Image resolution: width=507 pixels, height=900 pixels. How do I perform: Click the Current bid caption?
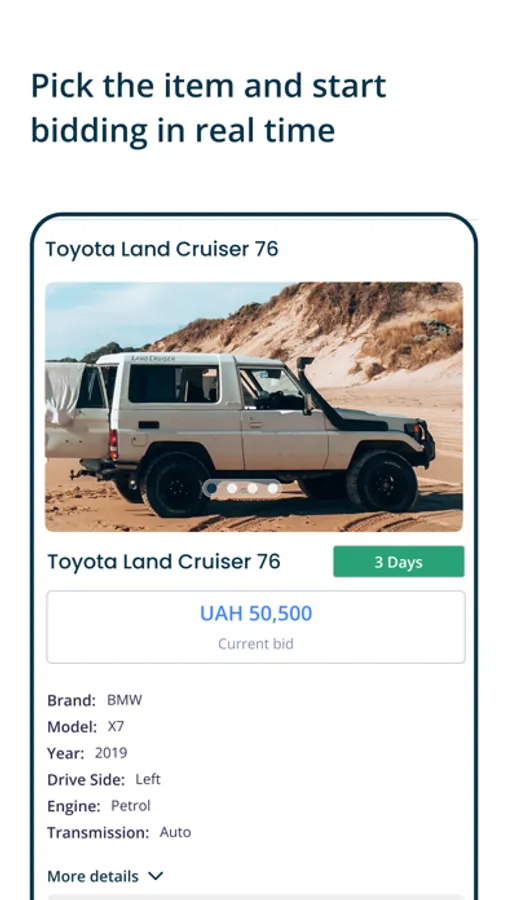pos(256,644)
